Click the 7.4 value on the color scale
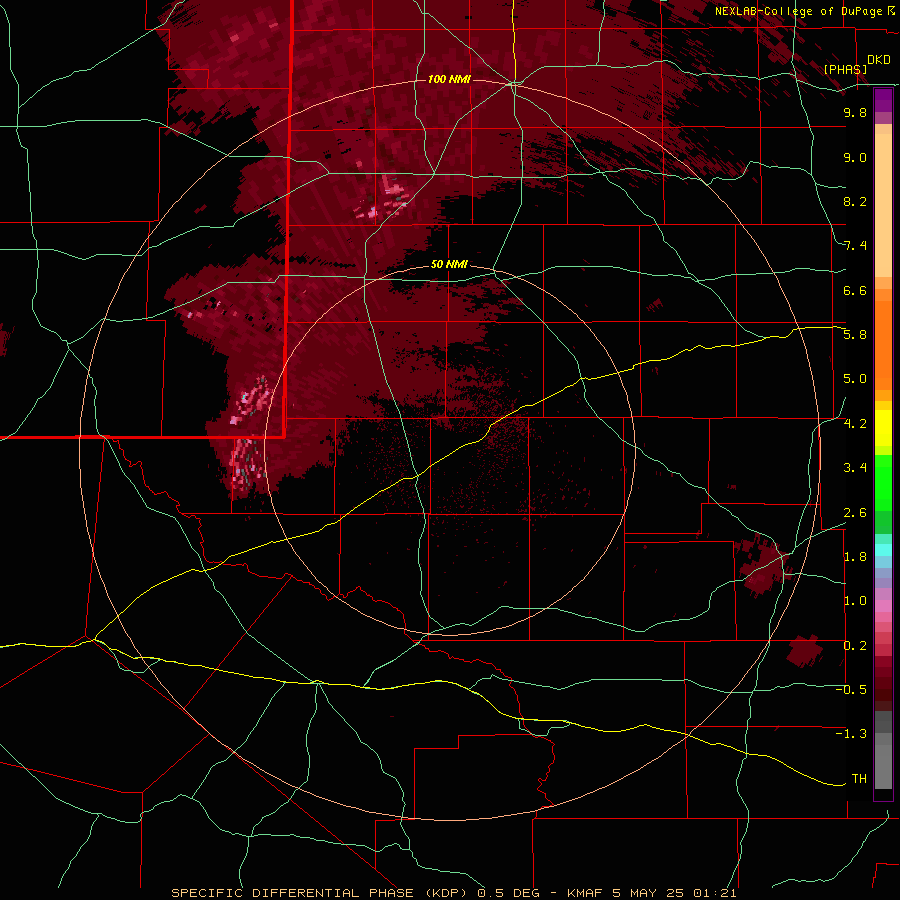 (855, 246)
